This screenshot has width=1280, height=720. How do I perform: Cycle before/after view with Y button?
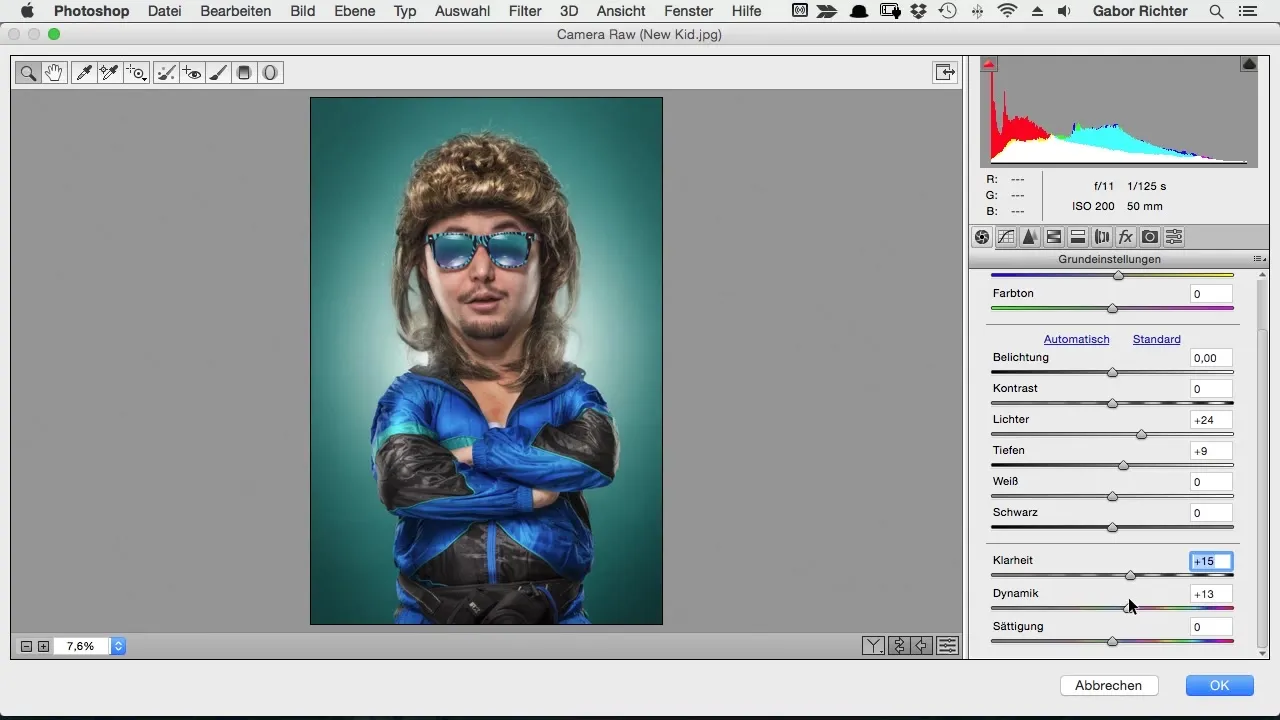(x=874, y=645)
